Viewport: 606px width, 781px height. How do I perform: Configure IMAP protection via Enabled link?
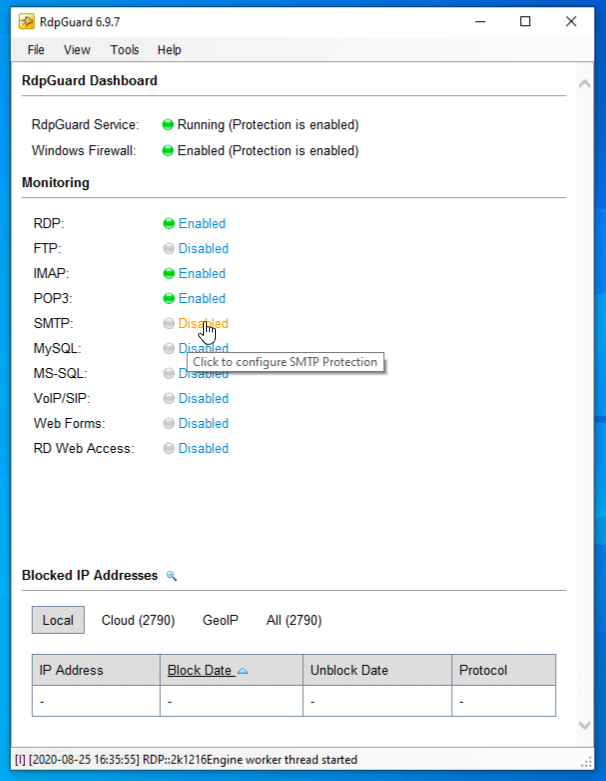[x=202, y=274]
